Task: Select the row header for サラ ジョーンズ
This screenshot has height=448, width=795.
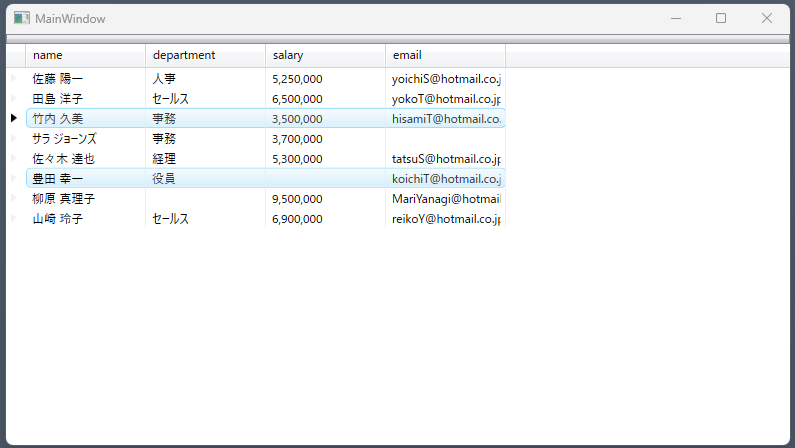Action: coord(16,138)
